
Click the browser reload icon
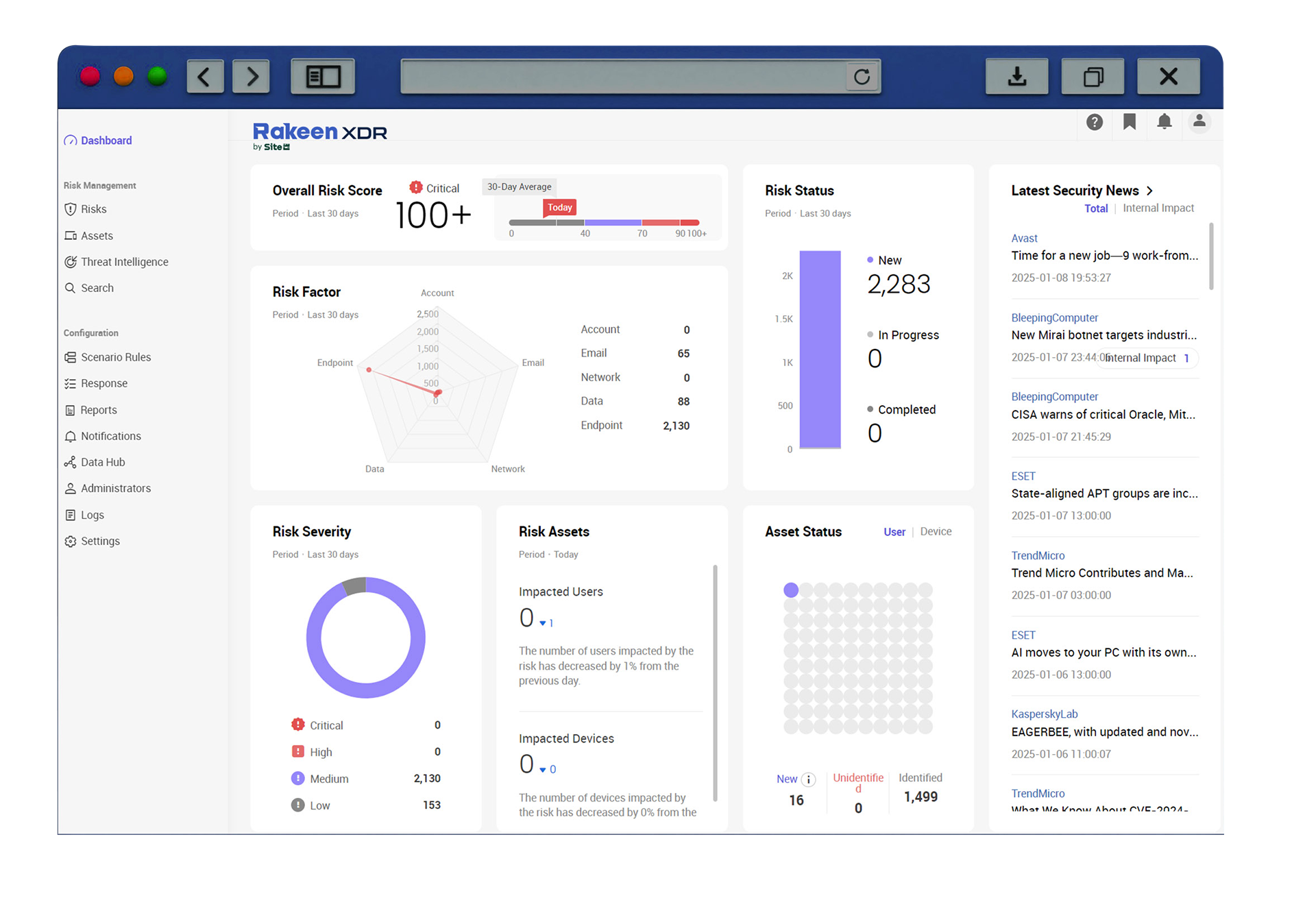pyautogui.click(x=862, y=77)
